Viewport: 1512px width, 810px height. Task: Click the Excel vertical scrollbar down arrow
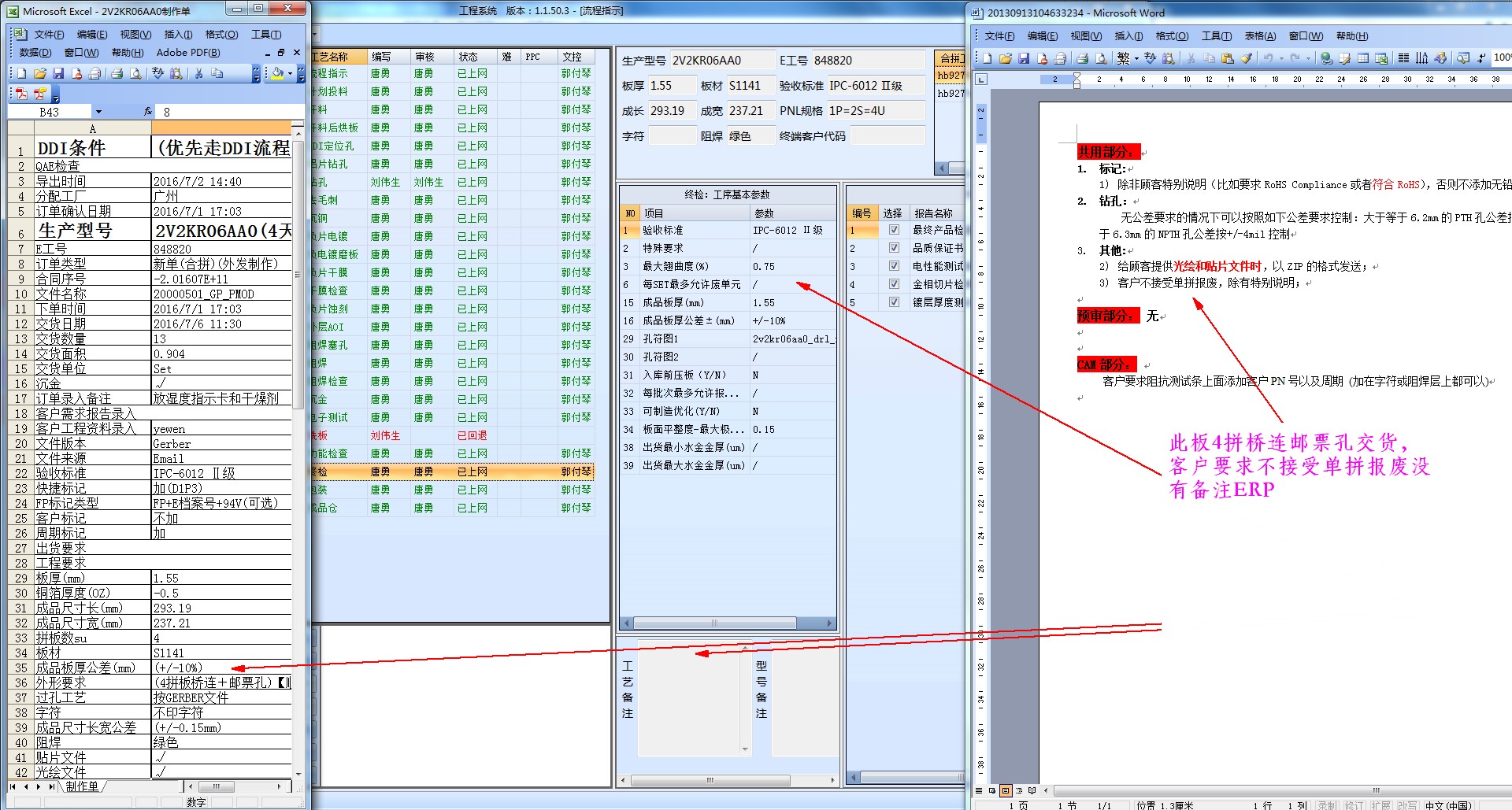tap(298, 775)
